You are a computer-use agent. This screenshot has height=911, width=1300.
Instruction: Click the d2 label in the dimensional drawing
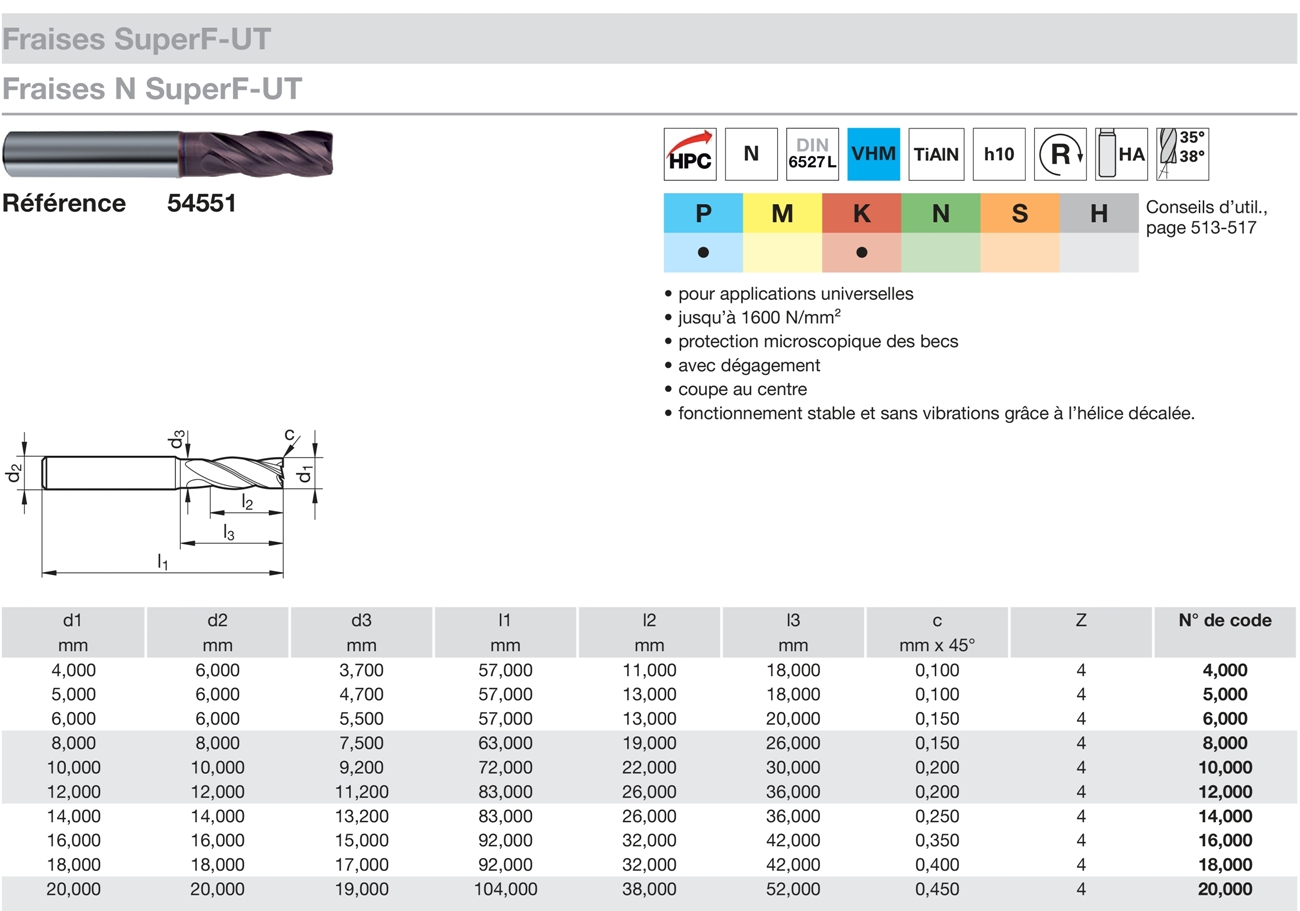click(14, 473)
